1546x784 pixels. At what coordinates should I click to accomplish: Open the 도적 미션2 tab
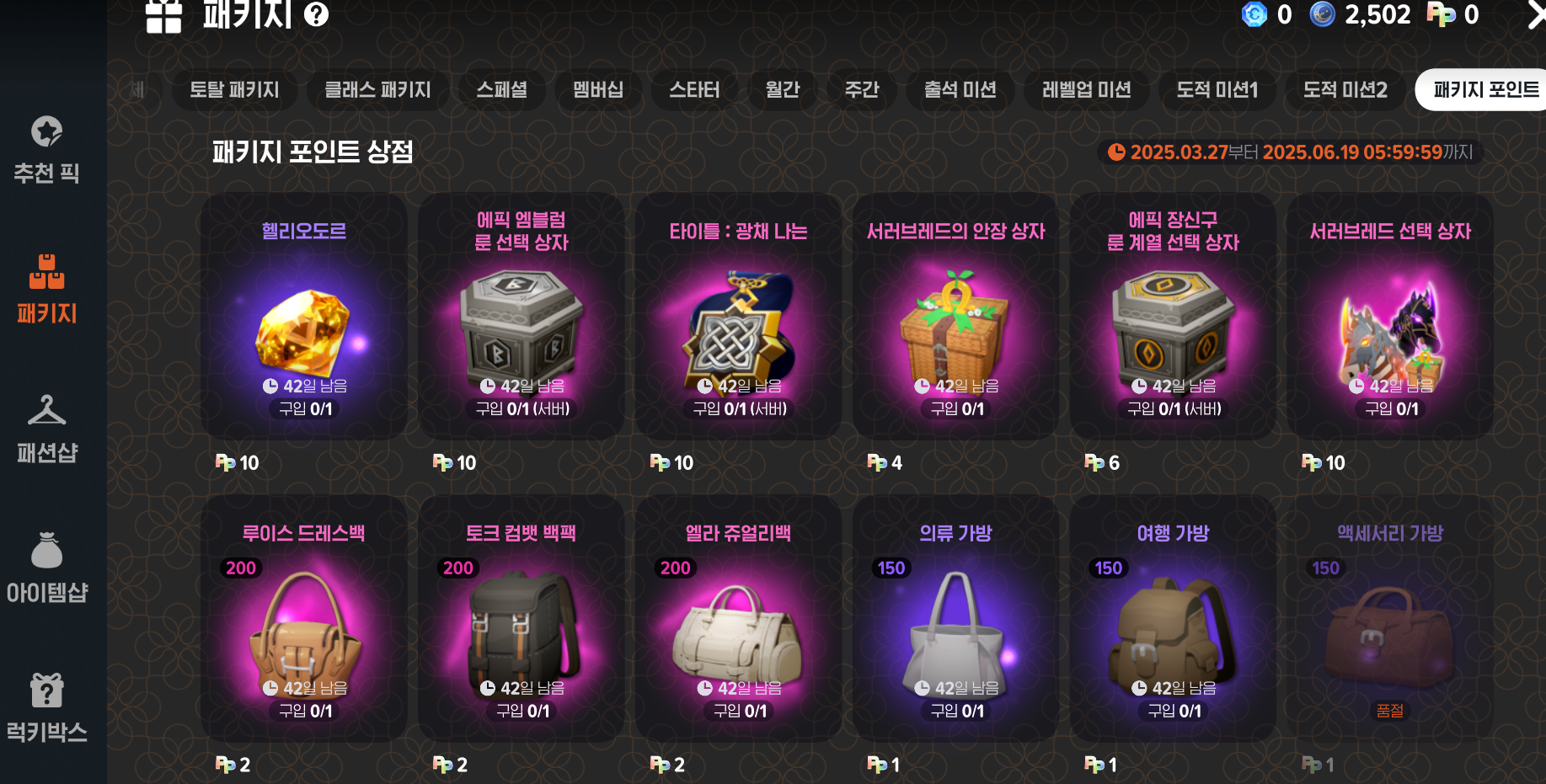[1345, 89]
